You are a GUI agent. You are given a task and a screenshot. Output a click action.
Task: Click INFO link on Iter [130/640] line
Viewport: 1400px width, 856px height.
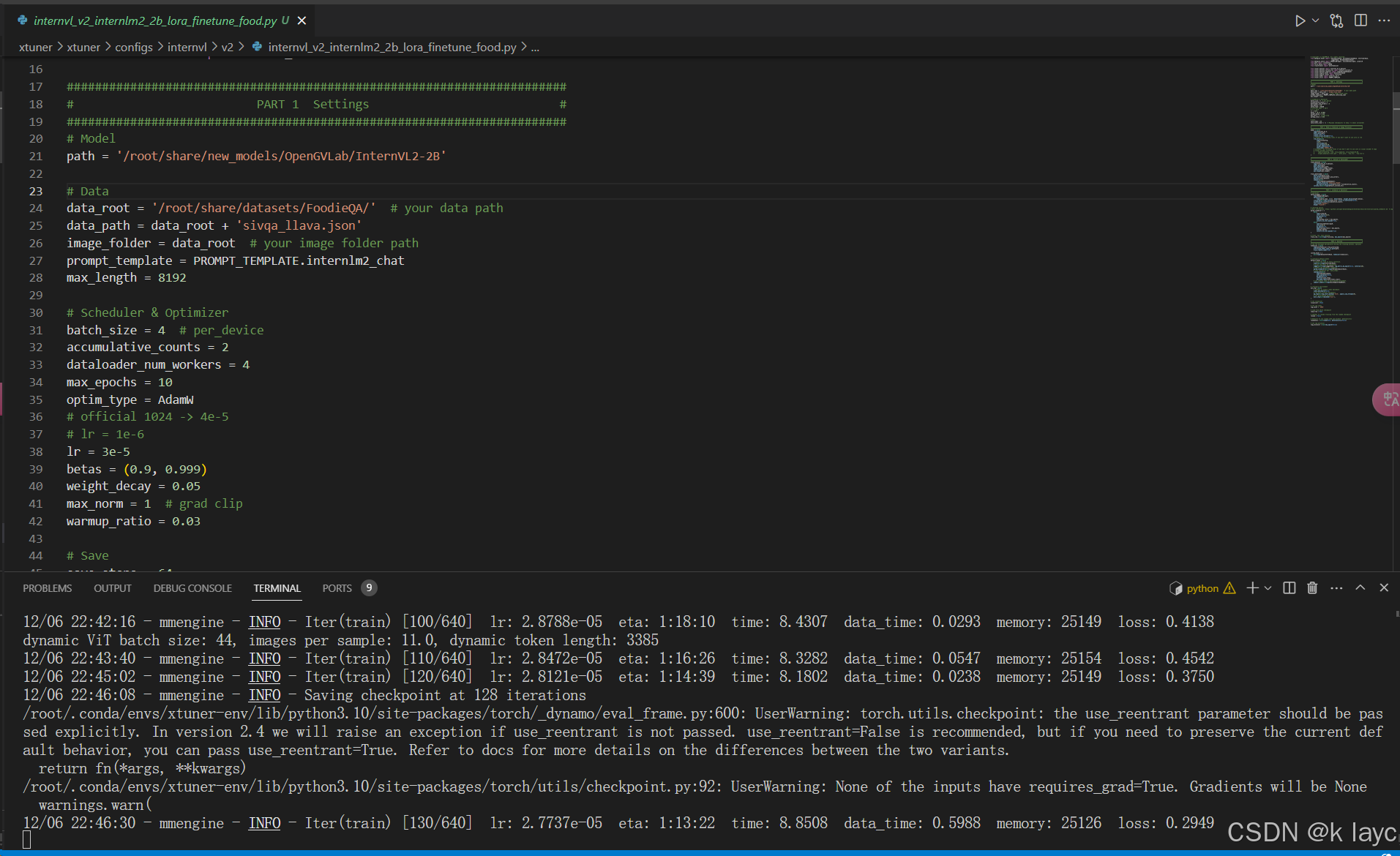(264, 823)
